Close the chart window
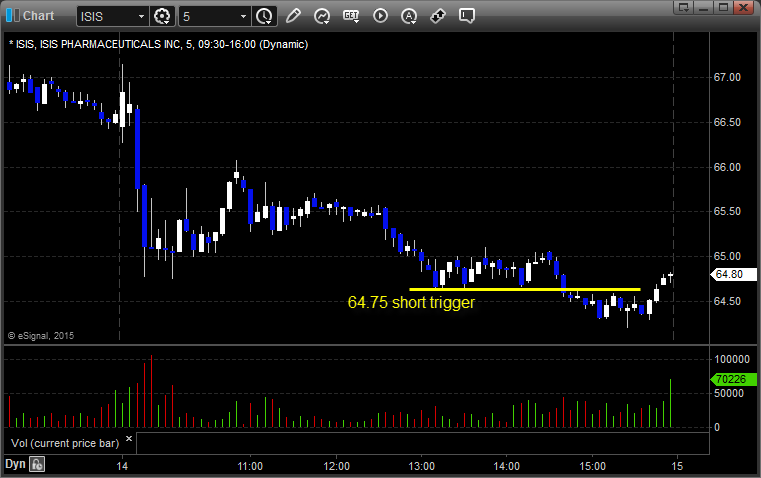The height and width of the screenshot is (478, 761). coord(743,7)
